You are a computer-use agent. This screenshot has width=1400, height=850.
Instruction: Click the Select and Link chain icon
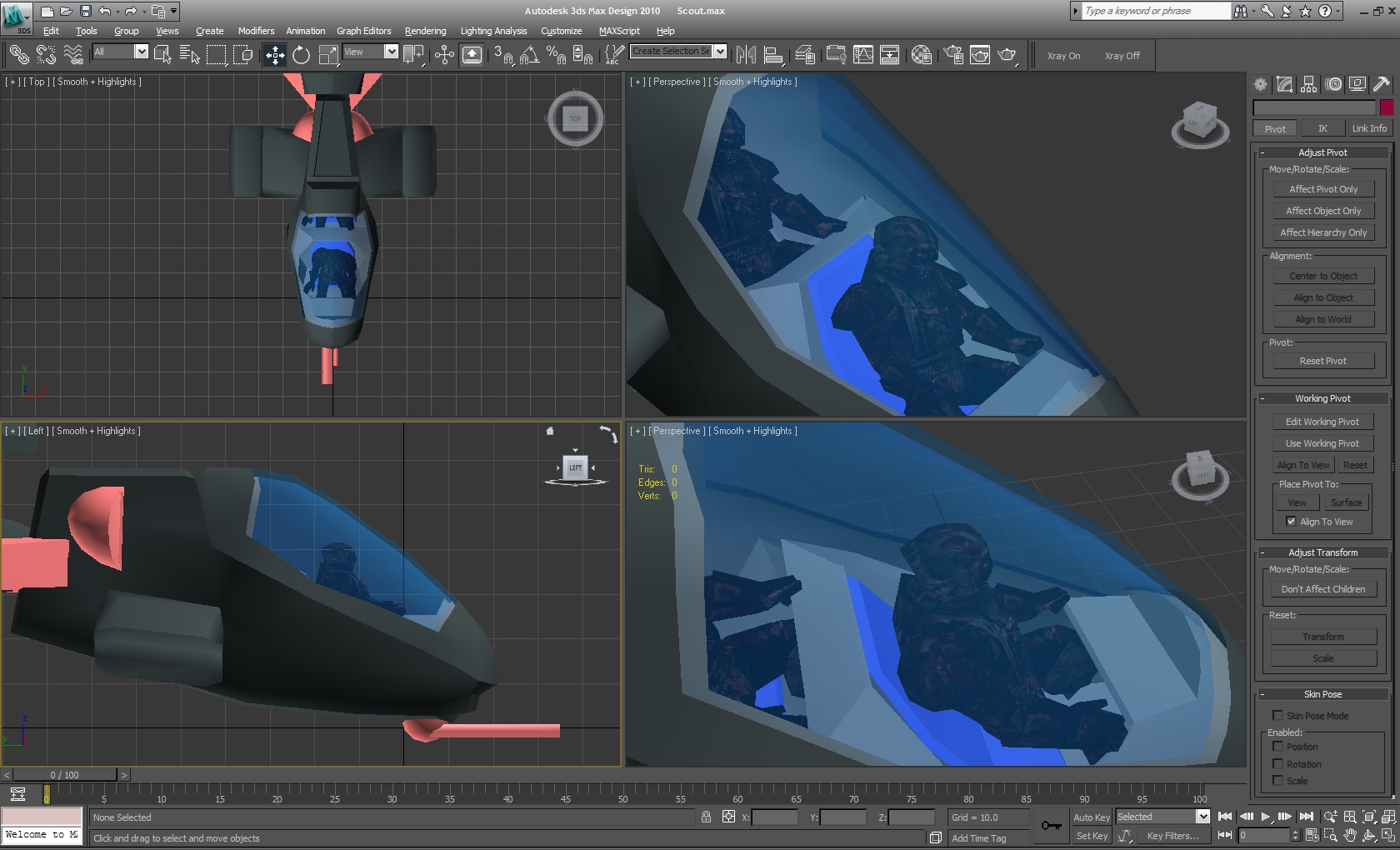[x=18, y=55]
